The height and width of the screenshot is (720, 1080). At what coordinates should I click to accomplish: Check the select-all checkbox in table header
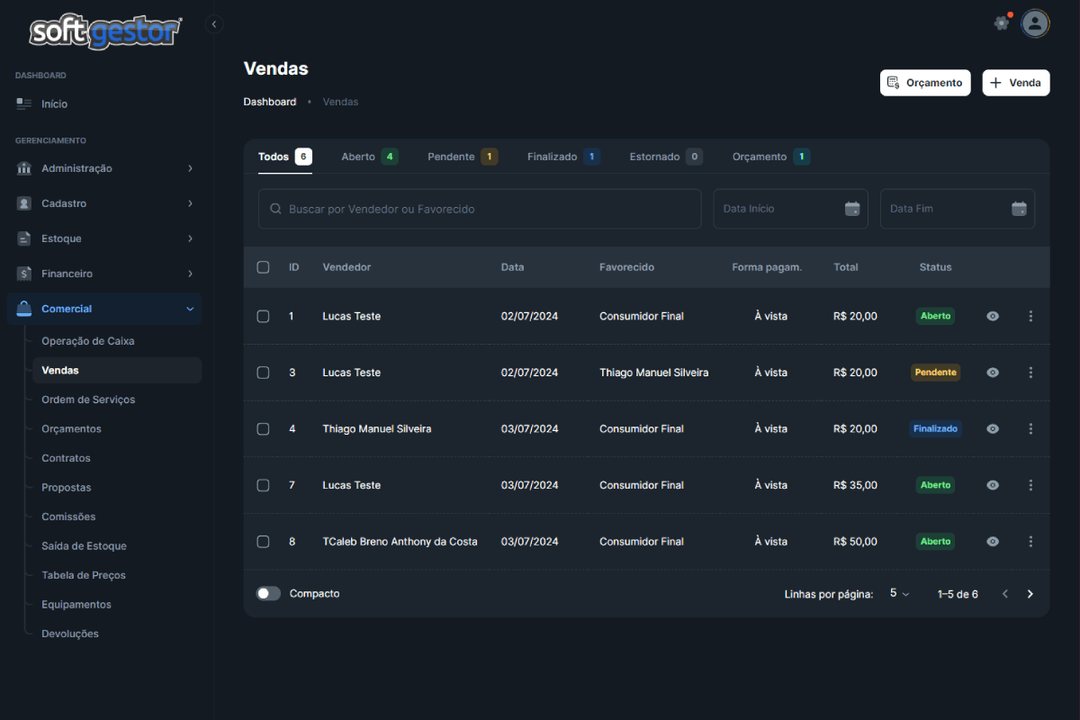click(x=263, y=268)
